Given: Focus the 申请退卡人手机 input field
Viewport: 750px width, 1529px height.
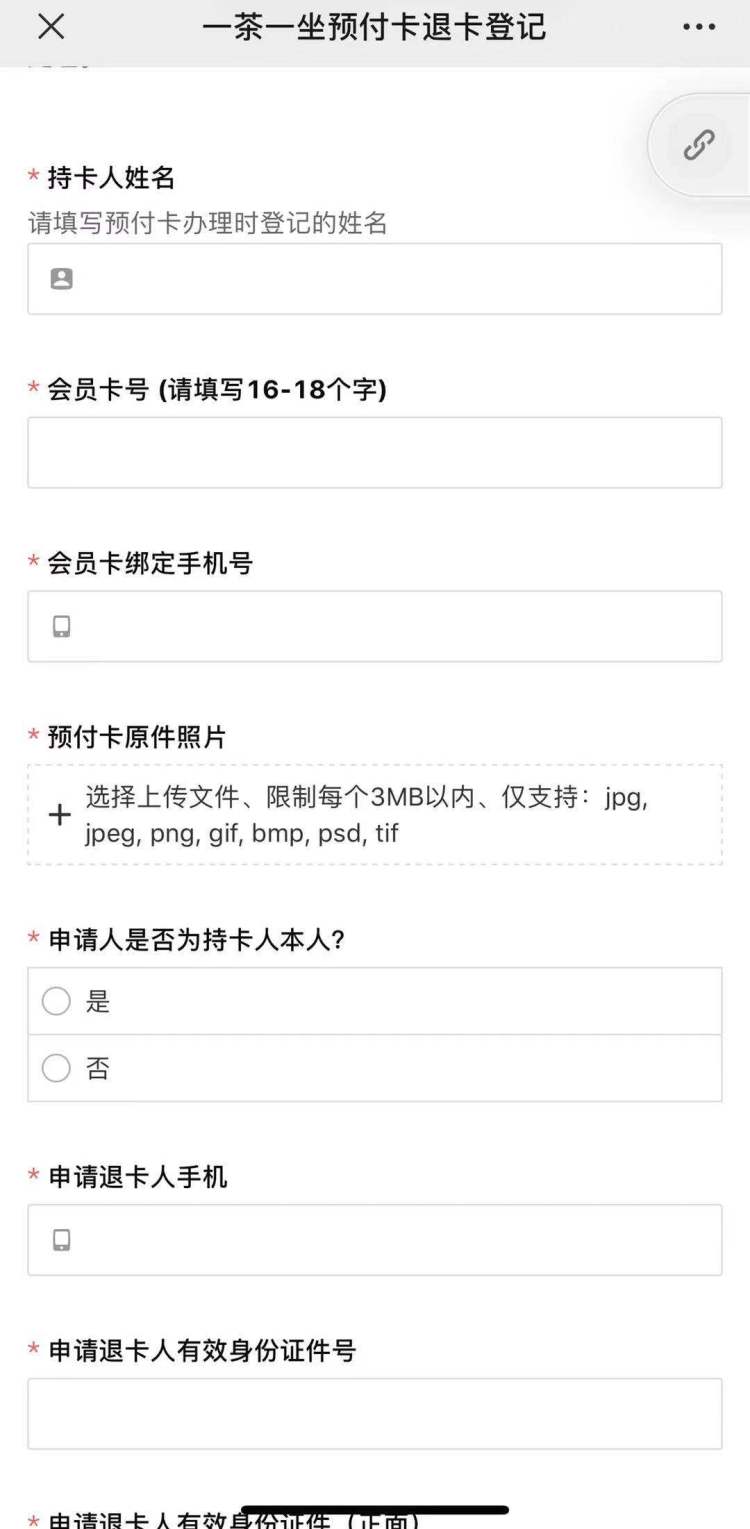Looking at the screenshot, I should point(390,1241).
